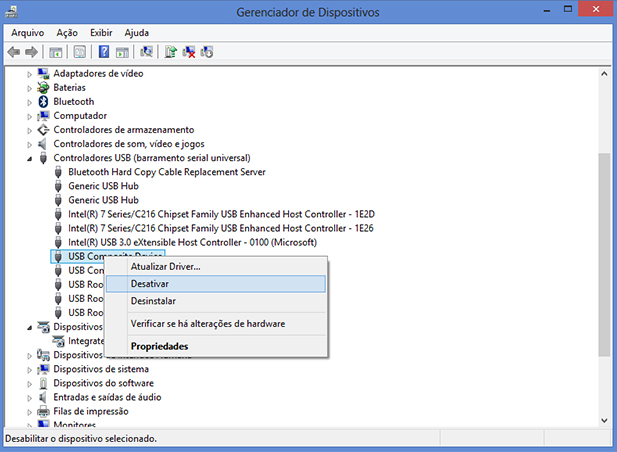Open the Ação menu
Image resolution: width=617 pixels, height=452 pixels.
tap(67, 33)
